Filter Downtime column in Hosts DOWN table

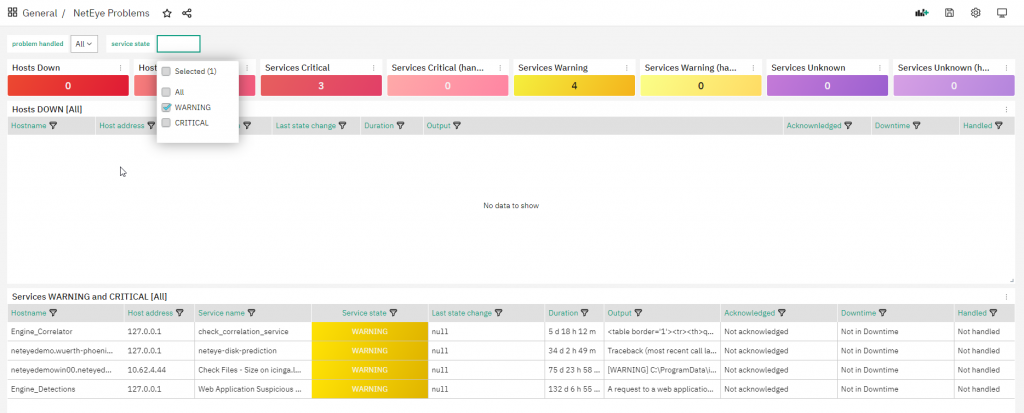916,125
